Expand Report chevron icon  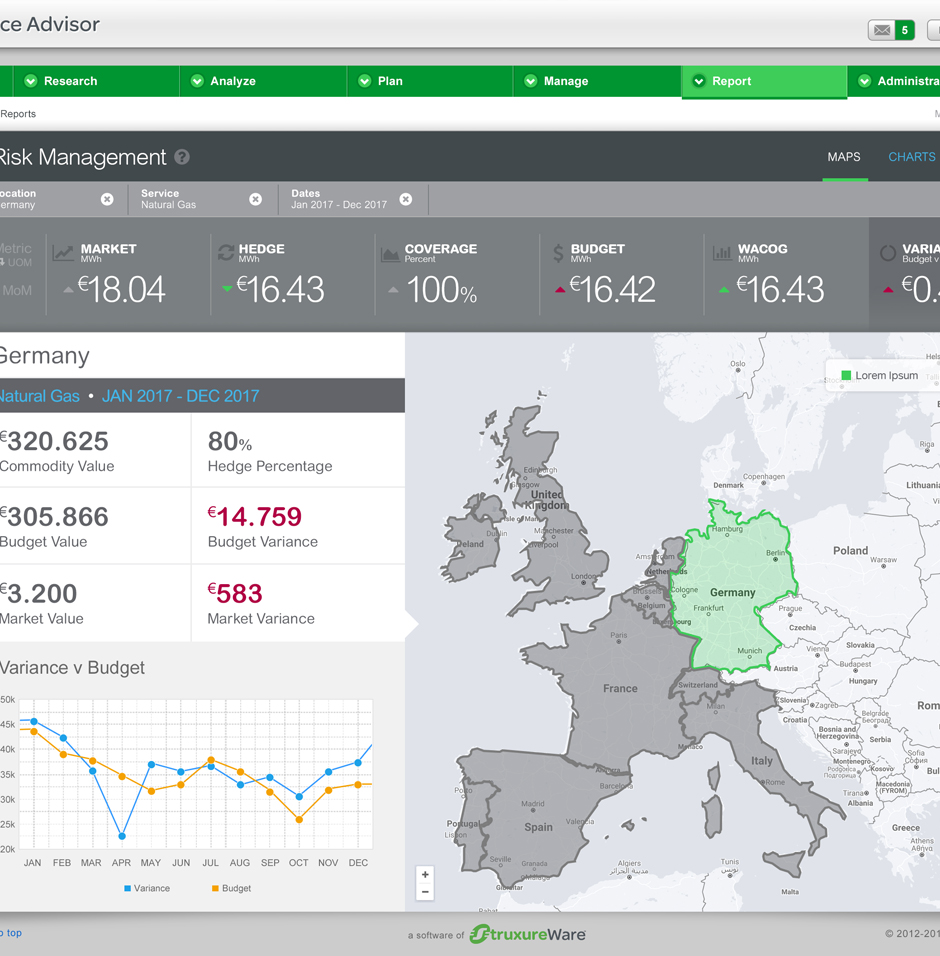click(x=699, y=81)
